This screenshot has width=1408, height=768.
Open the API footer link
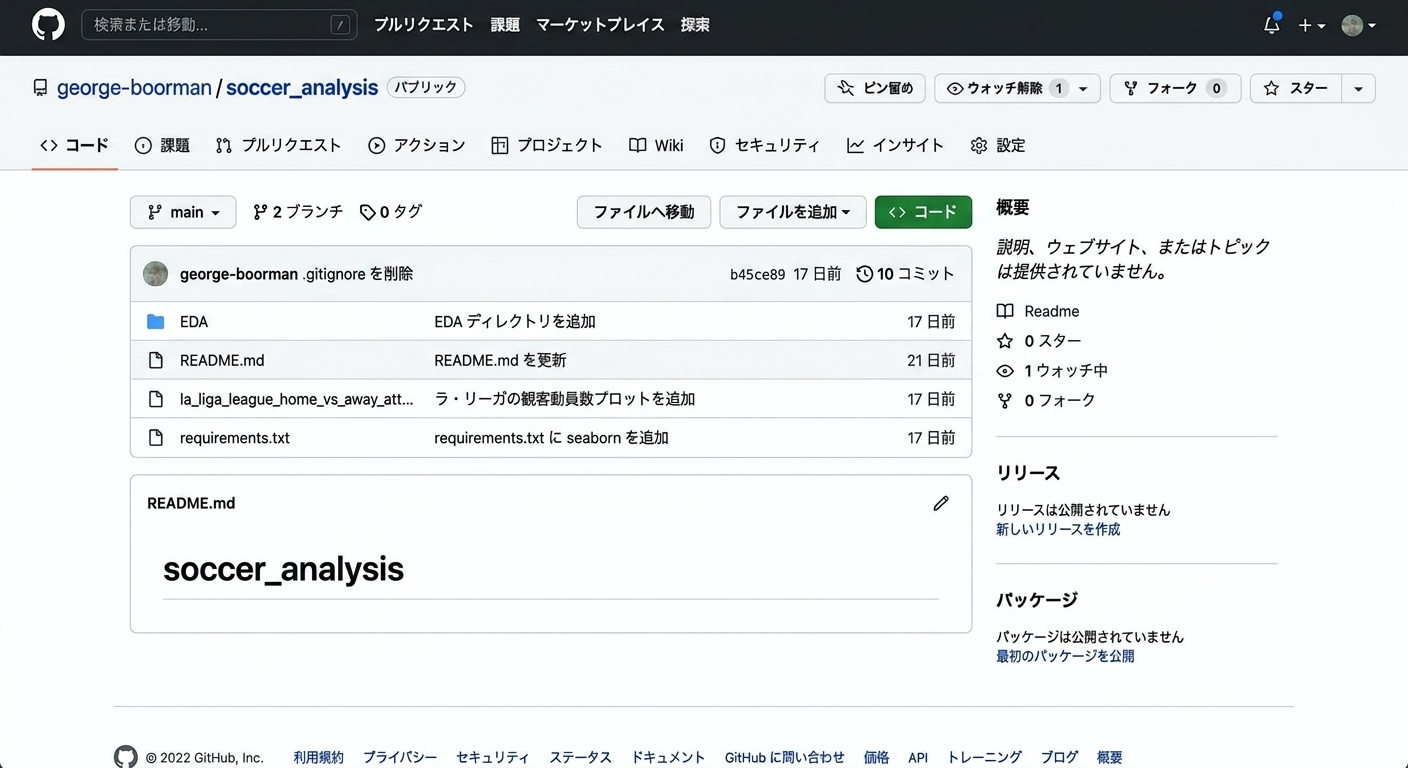[918, 757]
